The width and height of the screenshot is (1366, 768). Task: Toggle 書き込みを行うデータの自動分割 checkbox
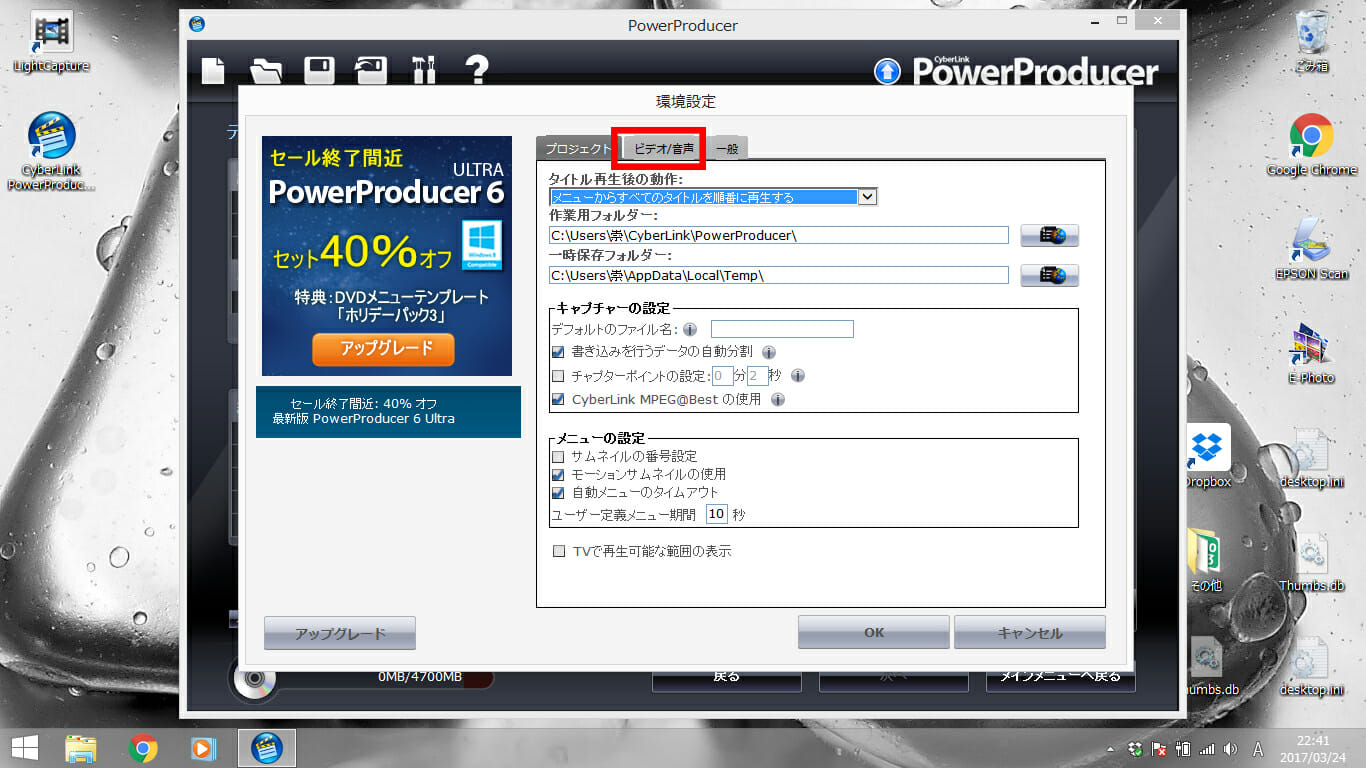click(x=558, y=352)
